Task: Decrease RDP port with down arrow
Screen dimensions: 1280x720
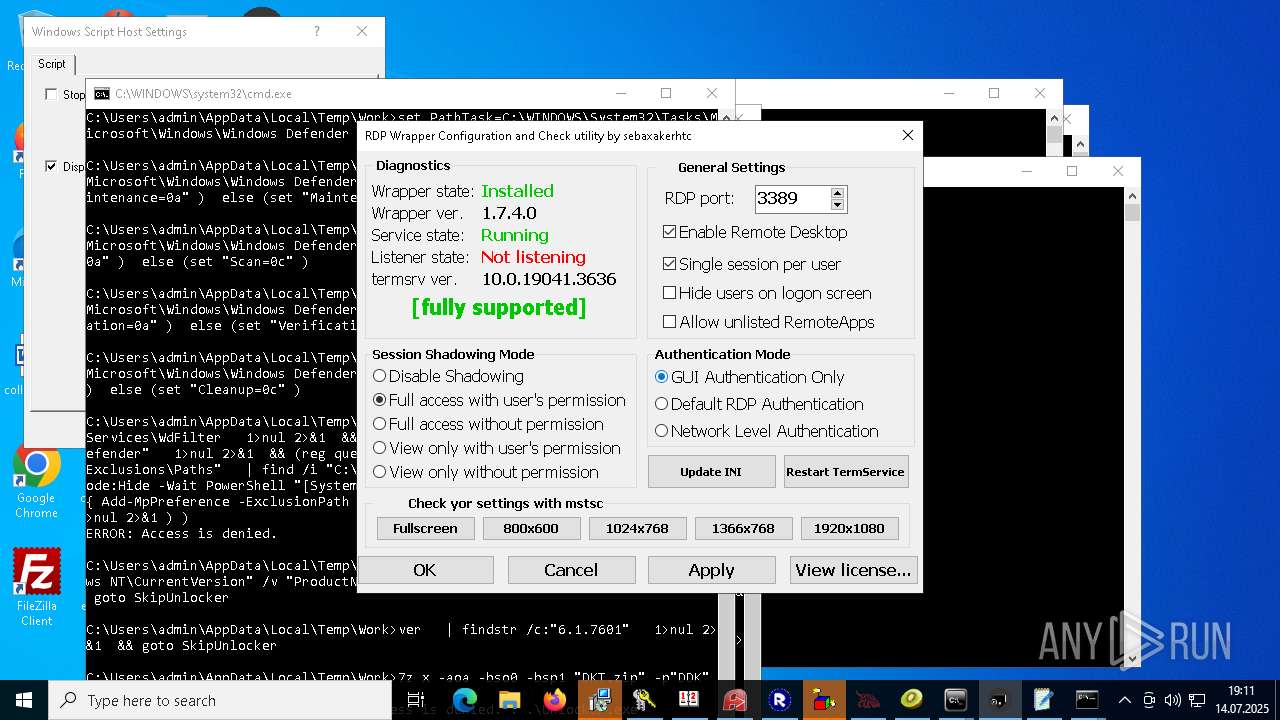Action: (x=838, y=204)
